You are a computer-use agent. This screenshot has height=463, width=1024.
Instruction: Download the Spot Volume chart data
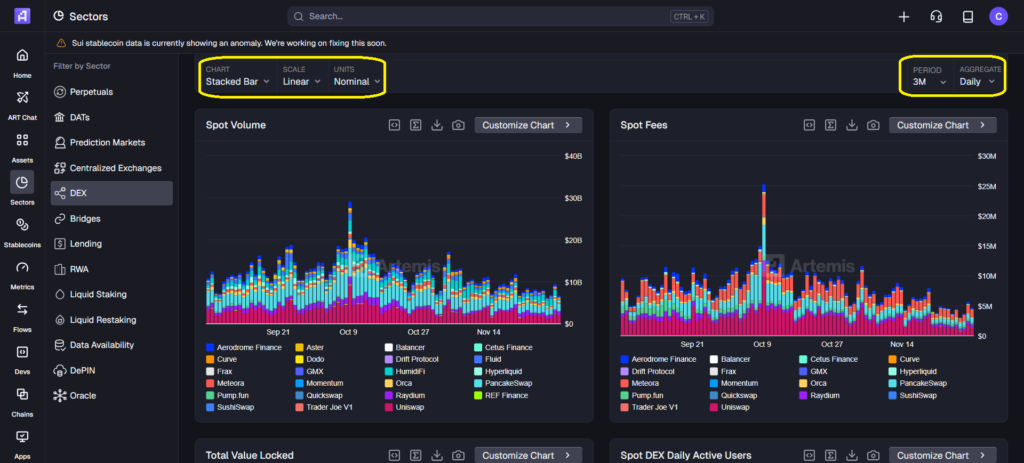436,125
